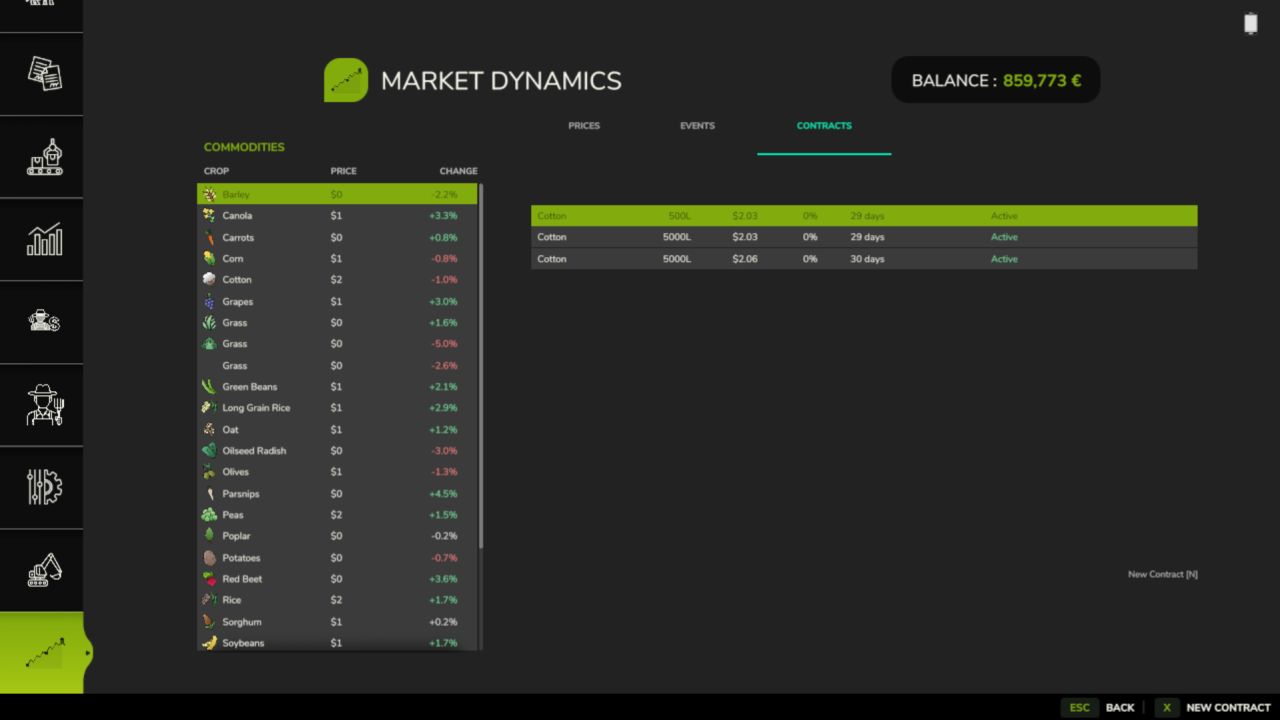Select the Canola row in commodities
The width and height of the screenshot is (1280, 720).
(x=337, y=216)
